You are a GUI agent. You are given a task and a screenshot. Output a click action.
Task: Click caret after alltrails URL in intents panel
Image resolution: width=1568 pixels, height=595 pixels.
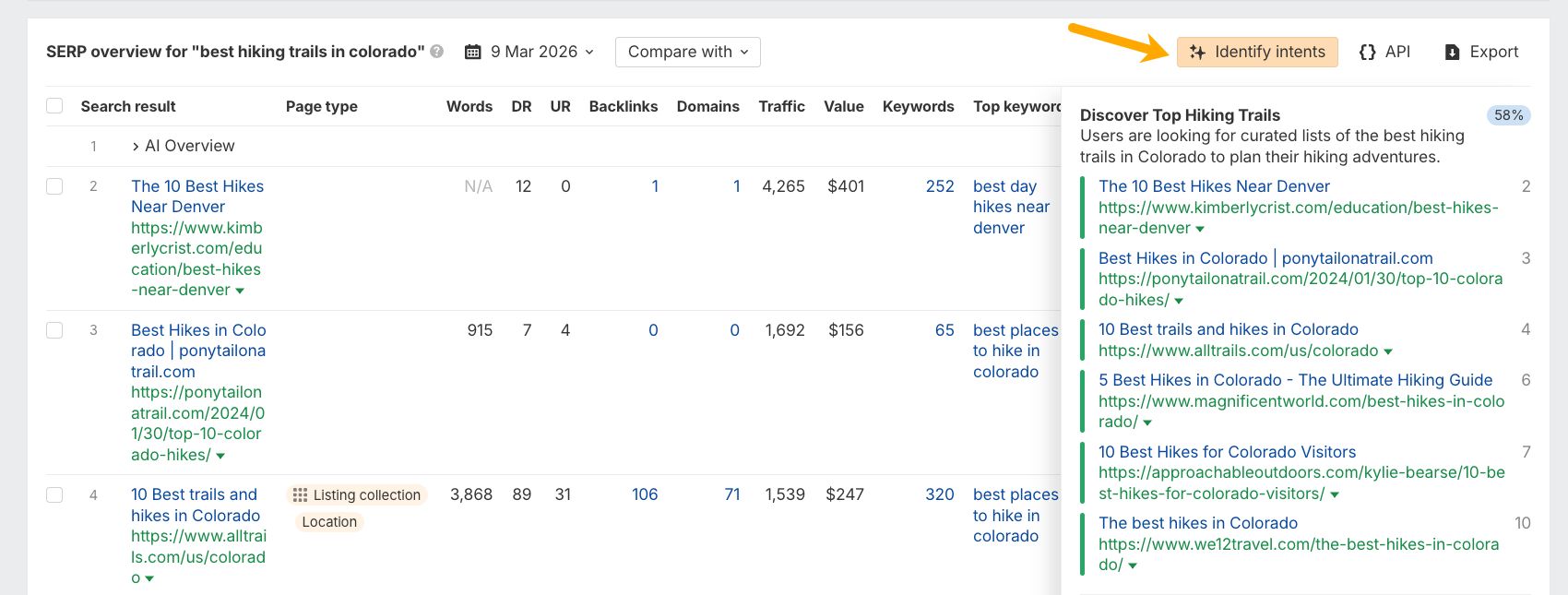coord(1388,351)
